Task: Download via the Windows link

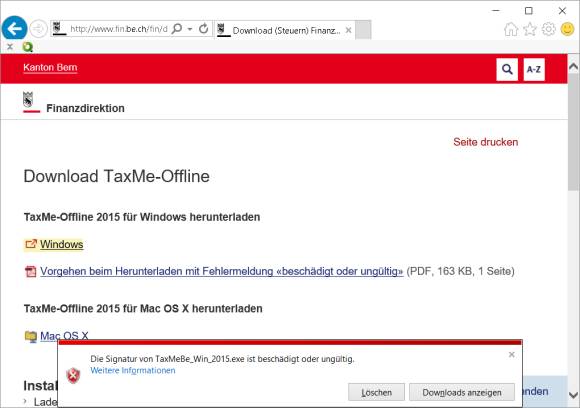Action: tap(62, 245)
